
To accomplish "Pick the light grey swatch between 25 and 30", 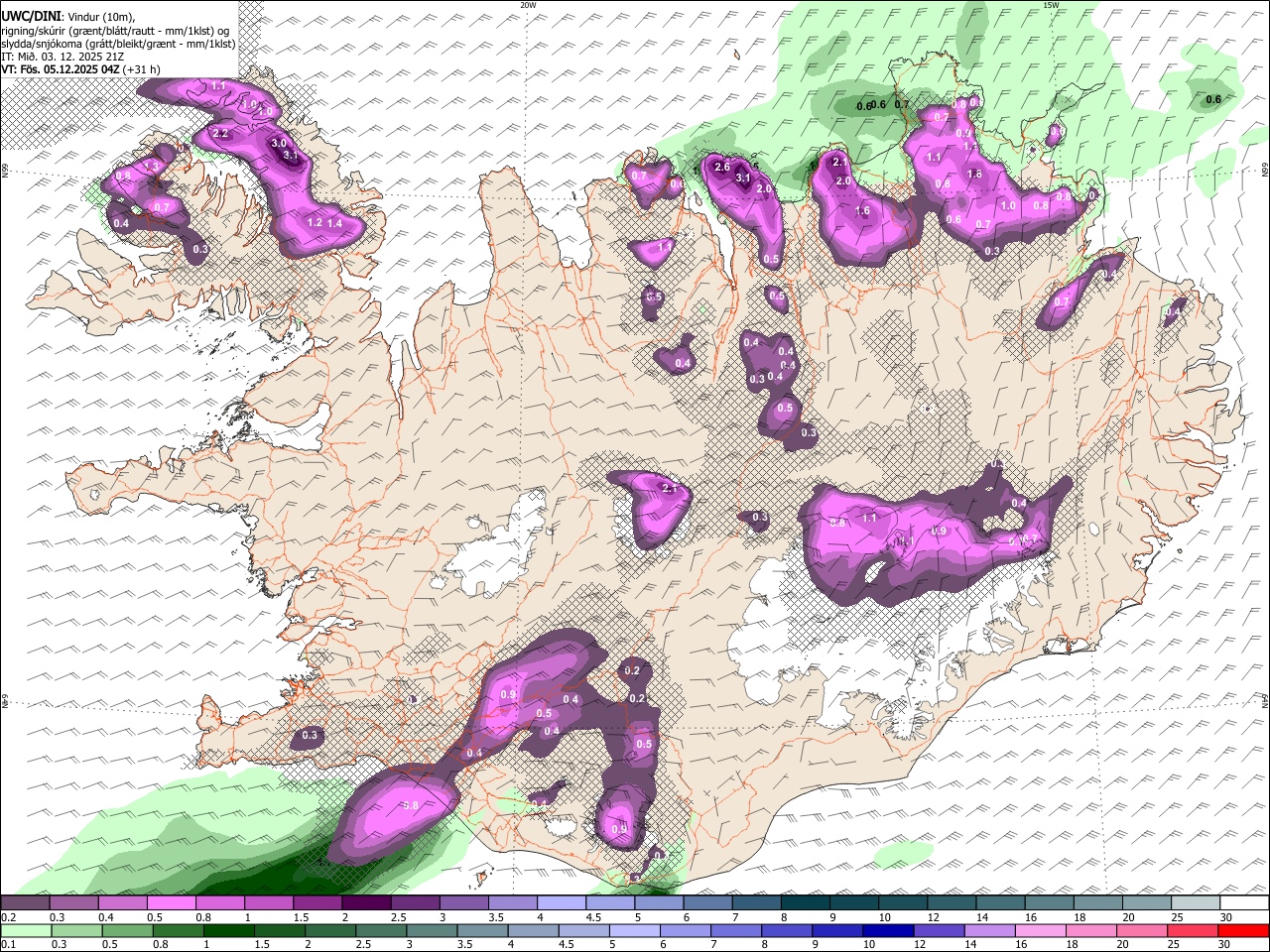I will pyautogui.click(x=1196, y=902).
